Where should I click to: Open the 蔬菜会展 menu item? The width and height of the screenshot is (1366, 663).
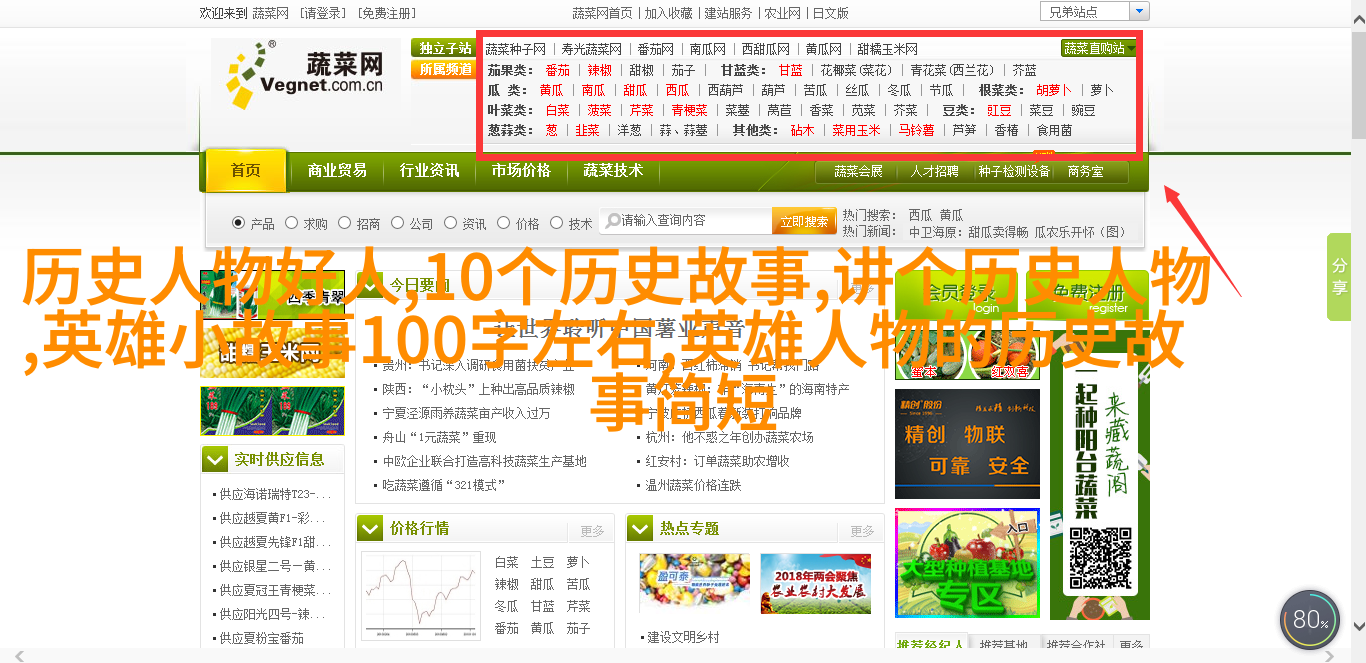858,172
